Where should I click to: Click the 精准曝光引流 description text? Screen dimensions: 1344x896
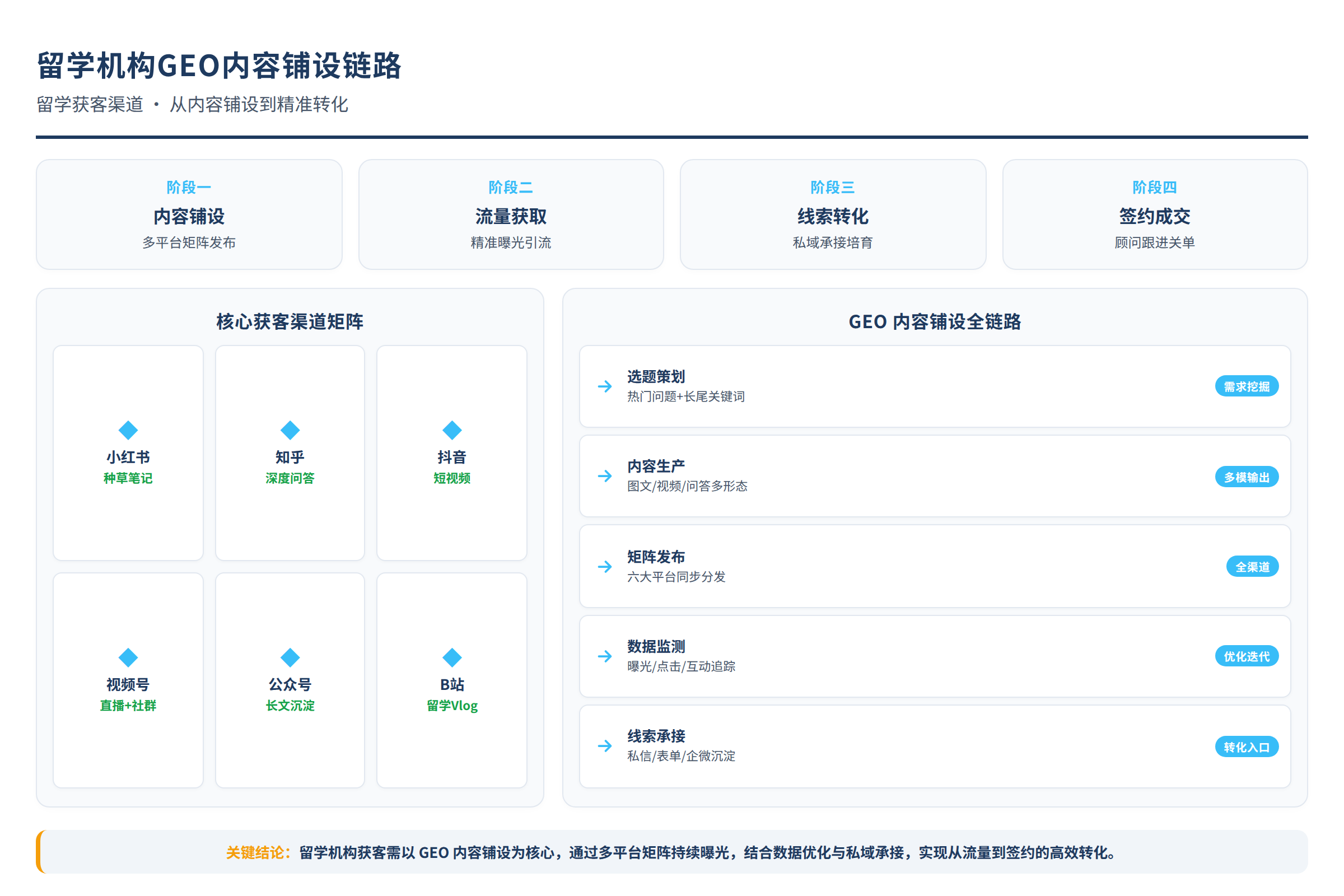point(511,243)
